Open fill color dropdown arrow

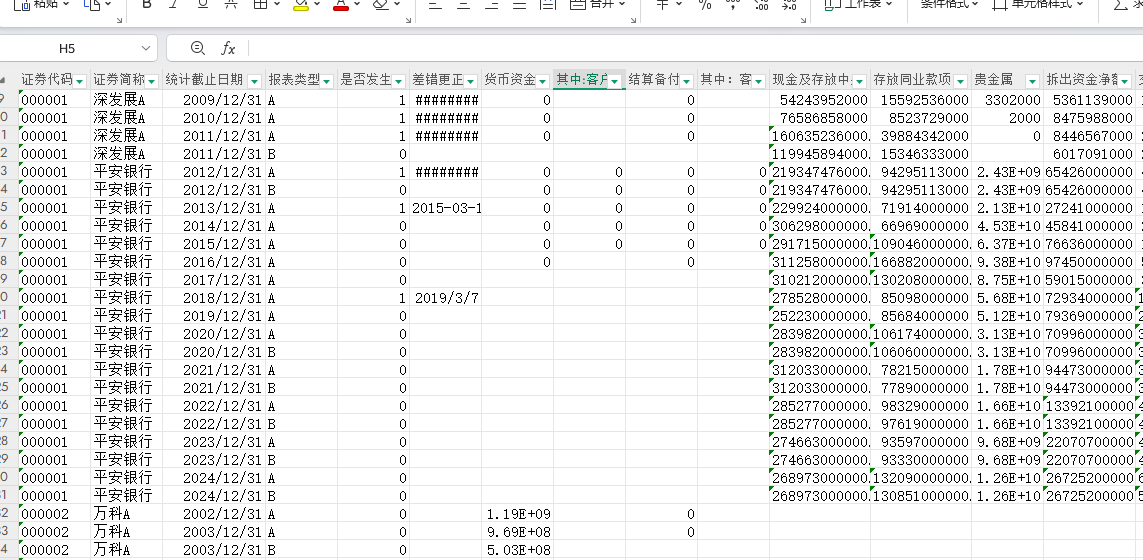point(318,4)
